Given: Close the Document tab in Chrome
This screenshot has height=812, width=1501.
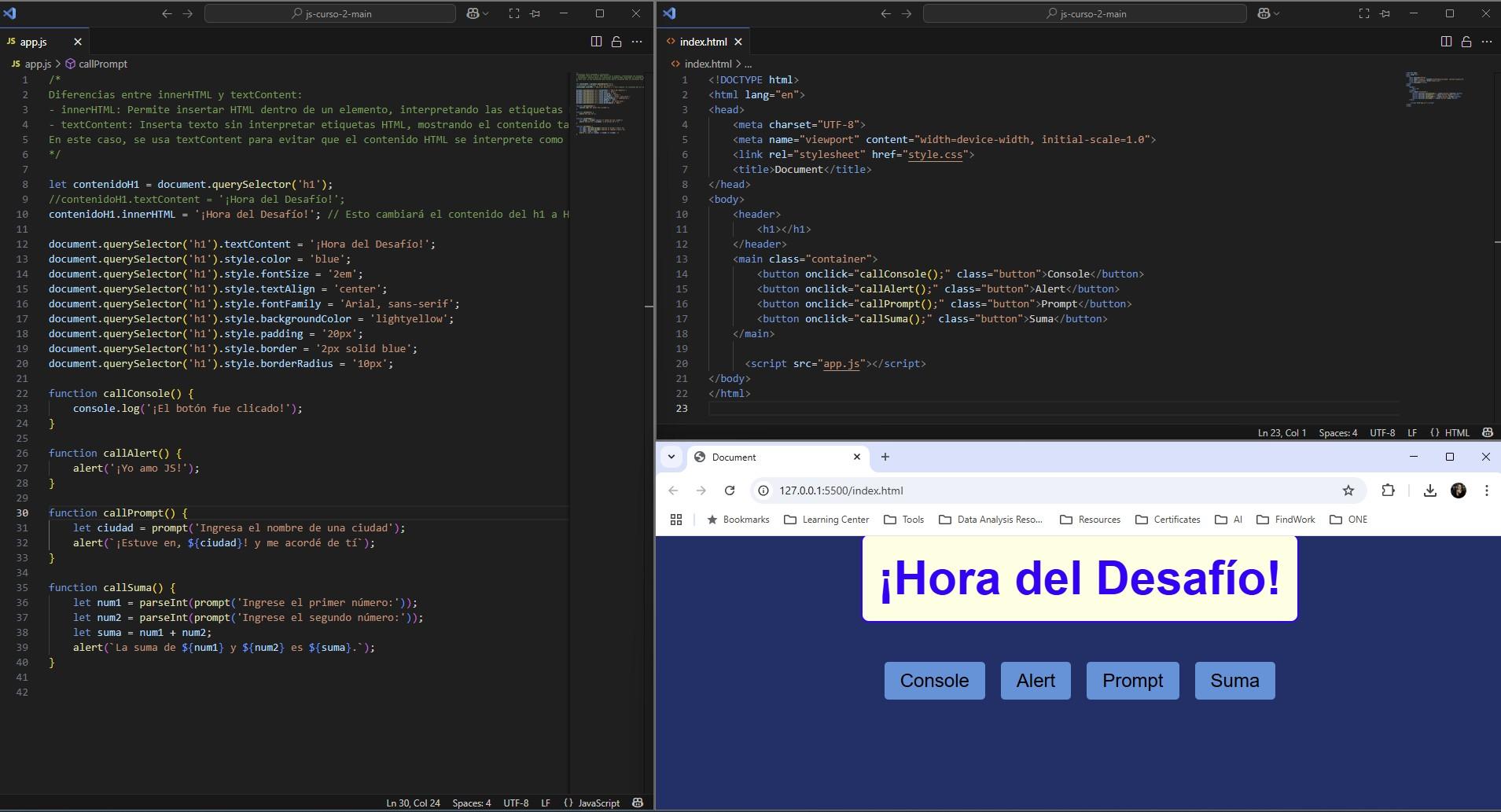Looking at the screenshot, I should [x=857, y=457].
